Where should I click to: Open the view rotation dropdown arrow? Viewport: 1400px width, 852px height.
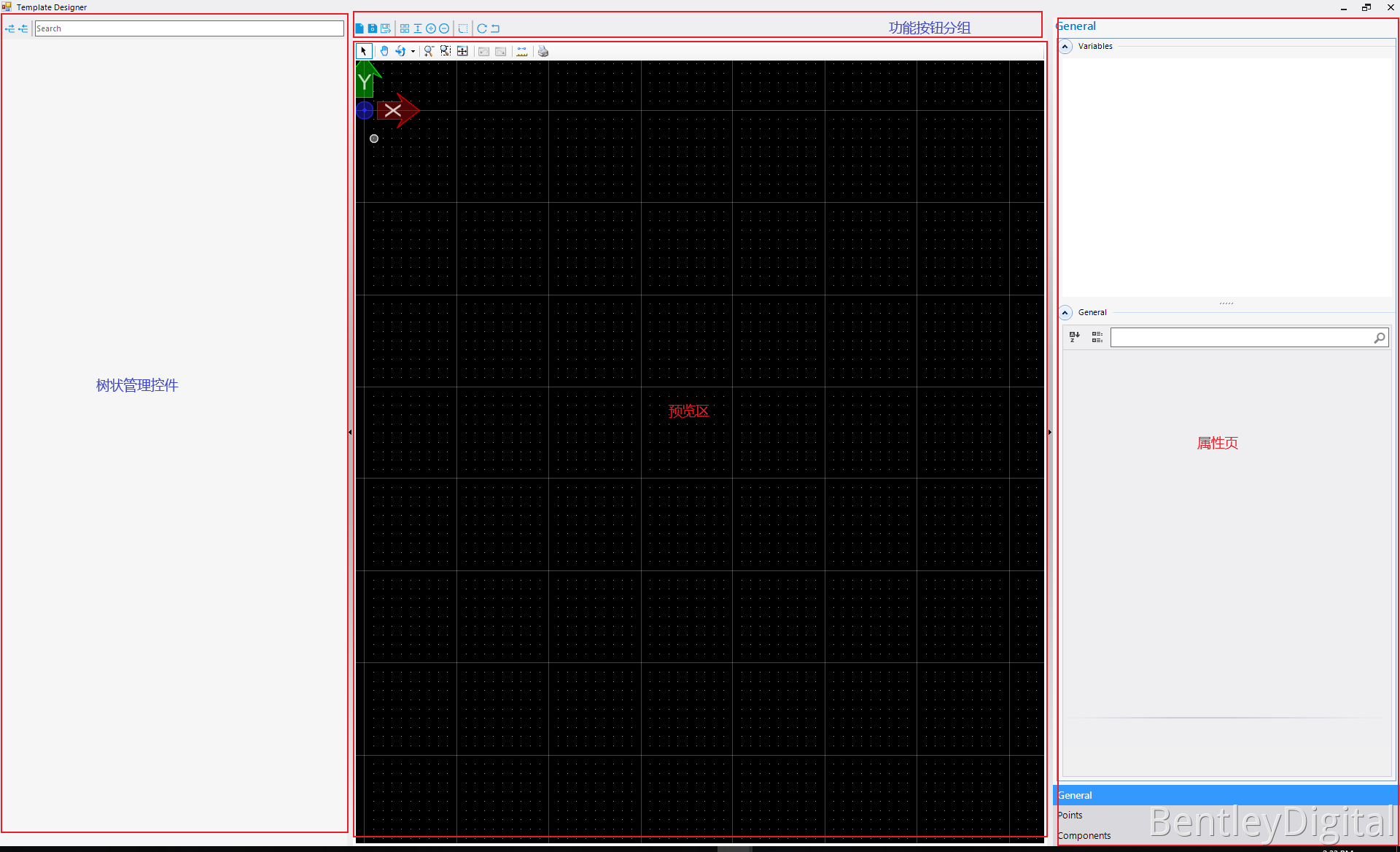click(413, 51)
